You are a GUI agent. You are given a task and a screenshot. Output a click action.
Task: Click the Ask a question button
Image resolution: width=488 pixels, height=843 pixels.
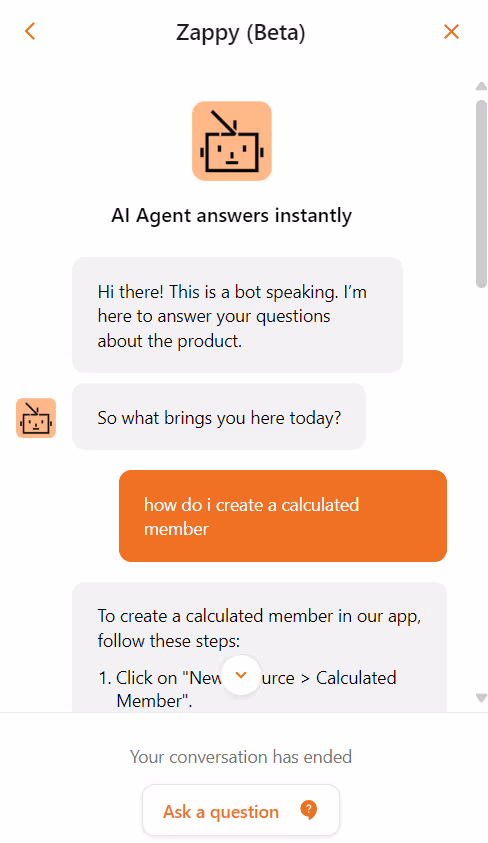pos(241,810)
